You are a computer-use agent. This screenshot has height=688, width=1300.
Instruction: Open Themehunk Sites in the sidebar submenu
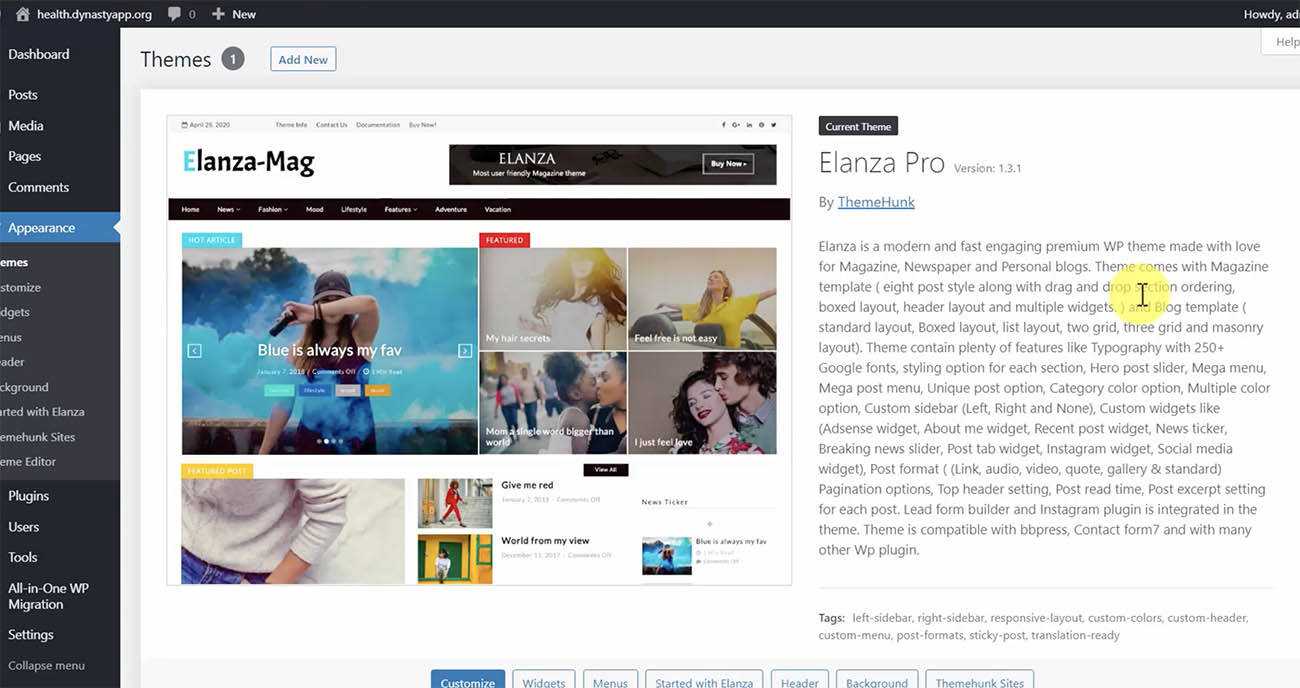point(38,437)
